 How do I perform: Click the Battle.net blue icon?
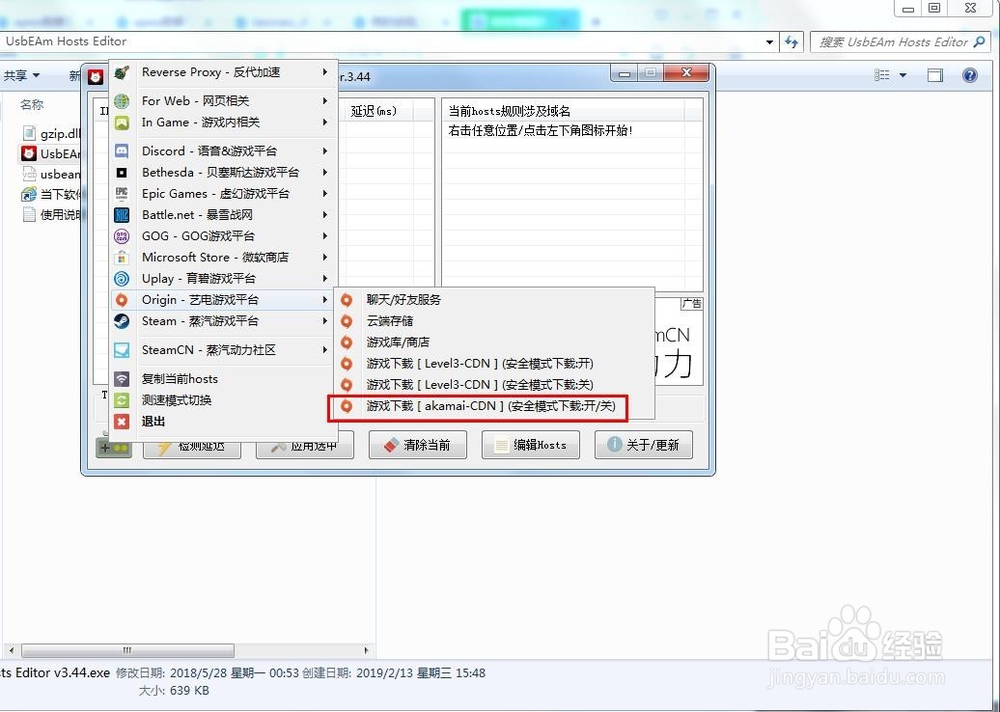[x=121, y=215]
